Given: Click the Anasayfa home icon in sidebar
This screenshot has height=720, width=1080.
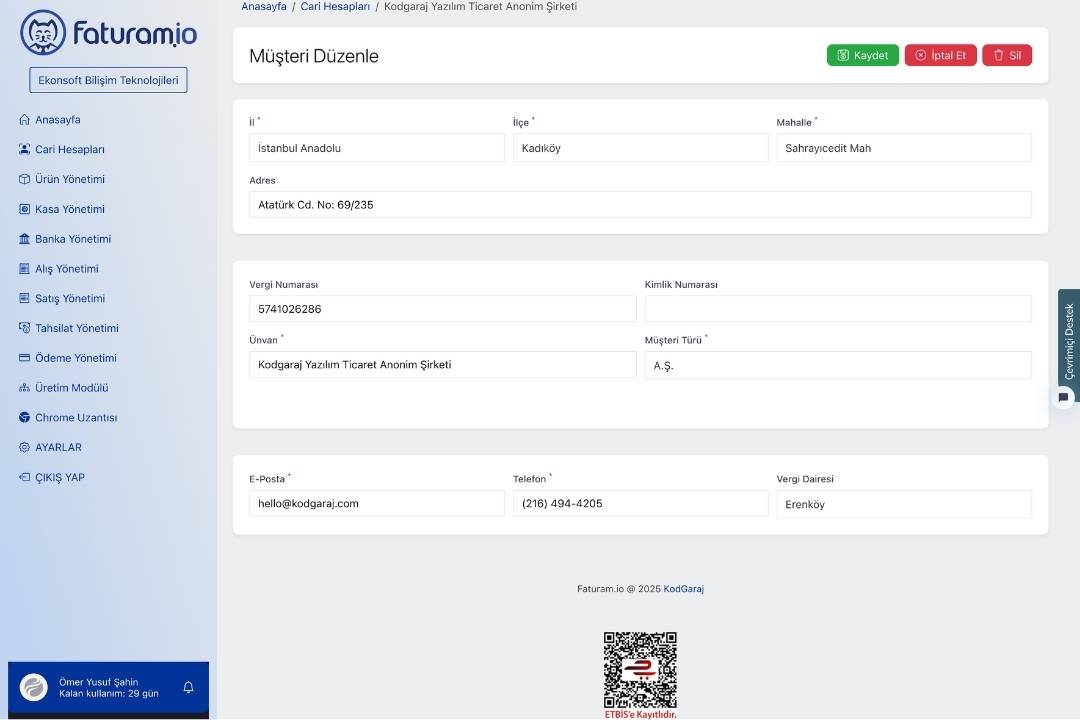Looking at the screenshot, I should point(25,119).
